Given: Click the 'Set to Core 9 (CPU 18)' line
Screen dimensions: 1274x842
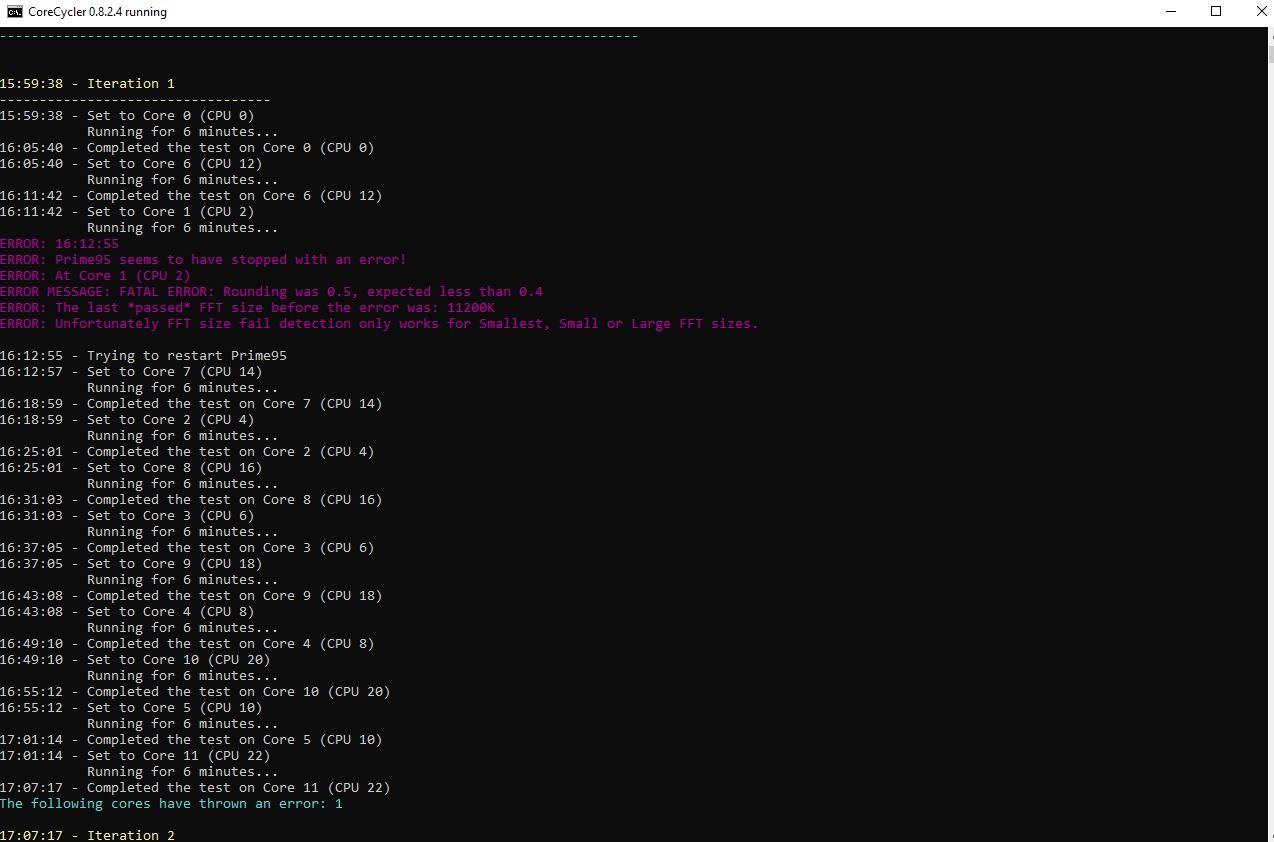Looking at the screenshot, I should click(x=131, y=564).
